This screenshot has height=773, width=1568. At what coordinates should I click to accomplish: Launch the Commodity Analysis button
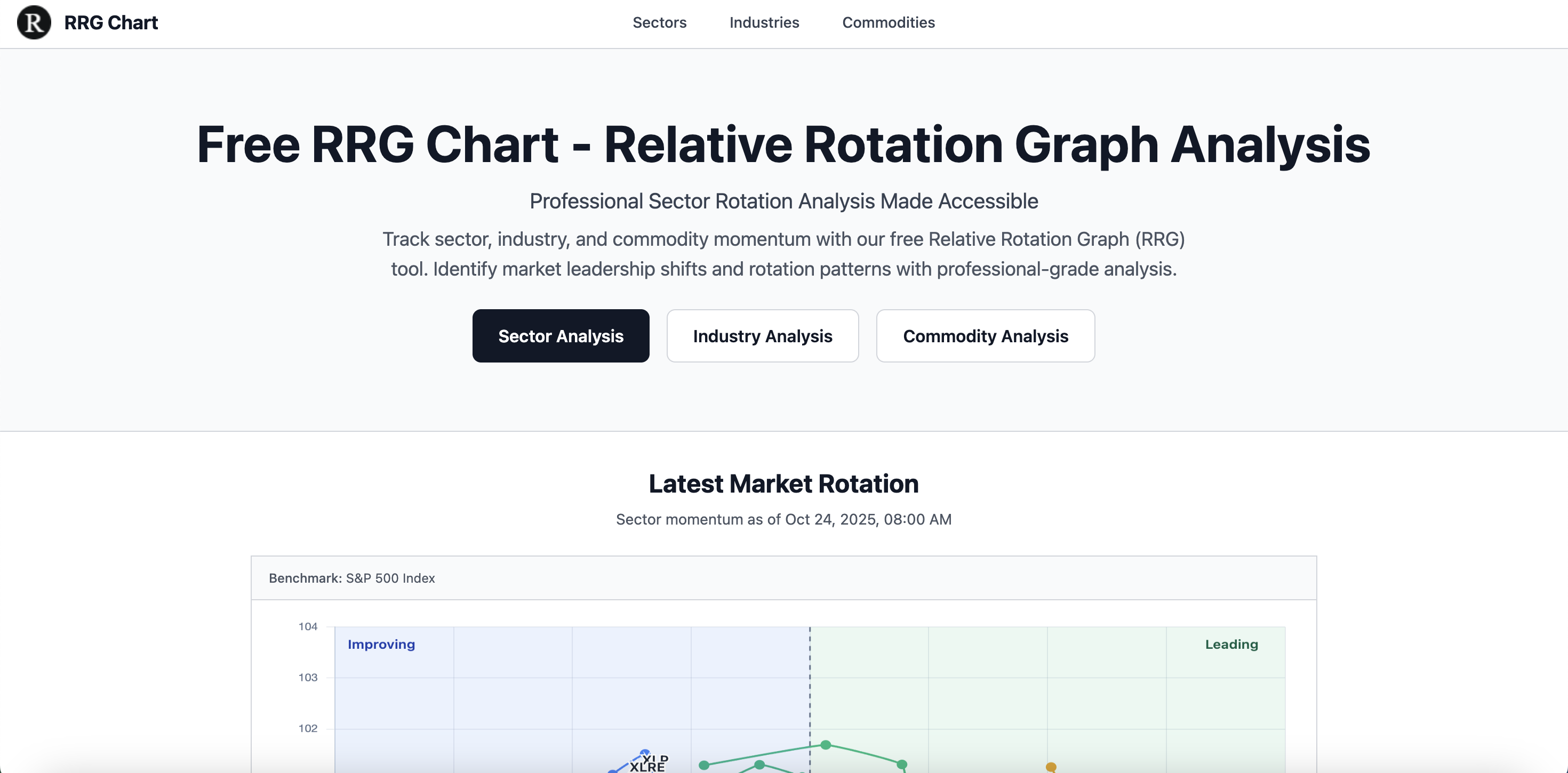coord(985,336)
